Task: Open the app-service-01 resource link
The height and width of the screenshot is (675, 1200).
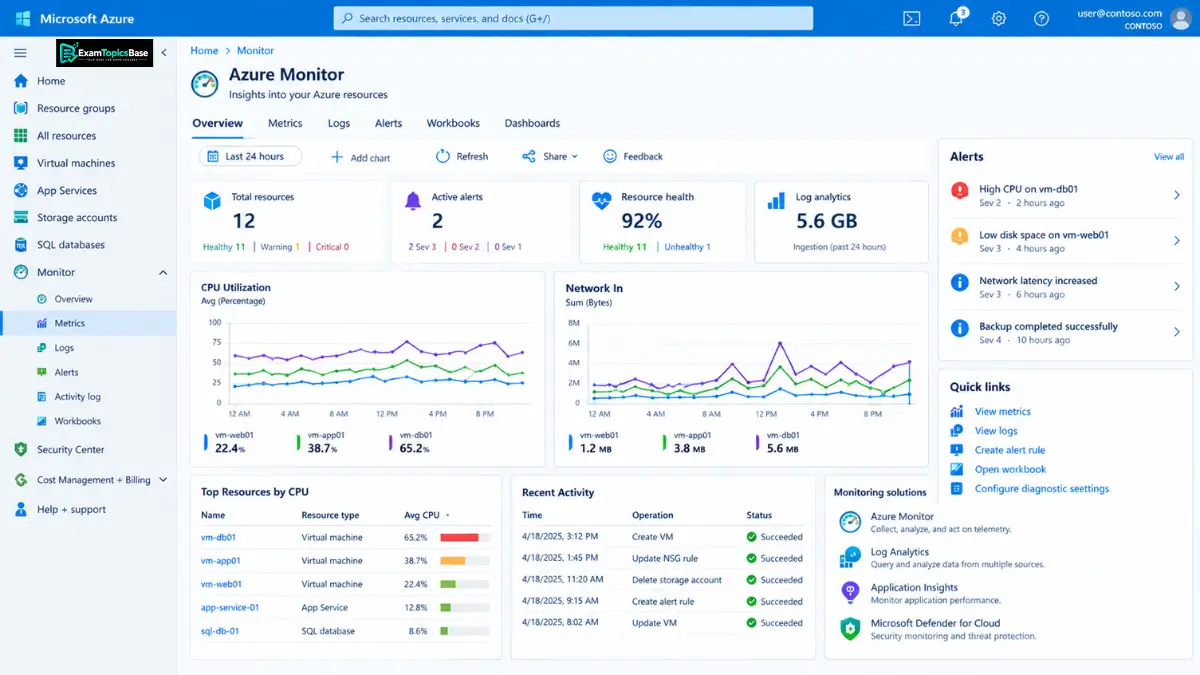Action: pos(230,607)
